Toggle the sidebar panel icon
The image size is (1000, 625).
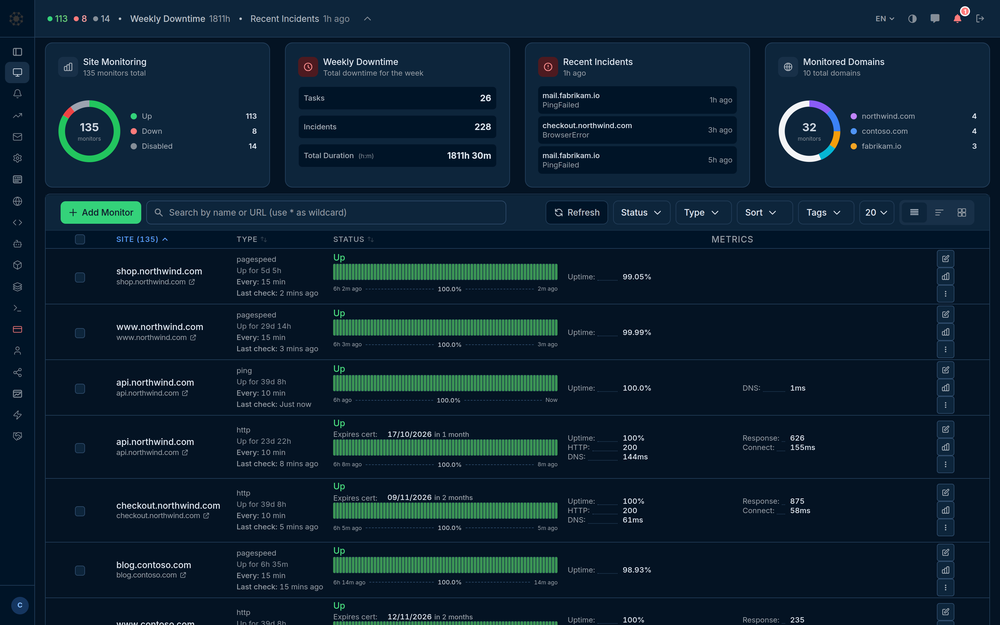(x=17, y=52)
